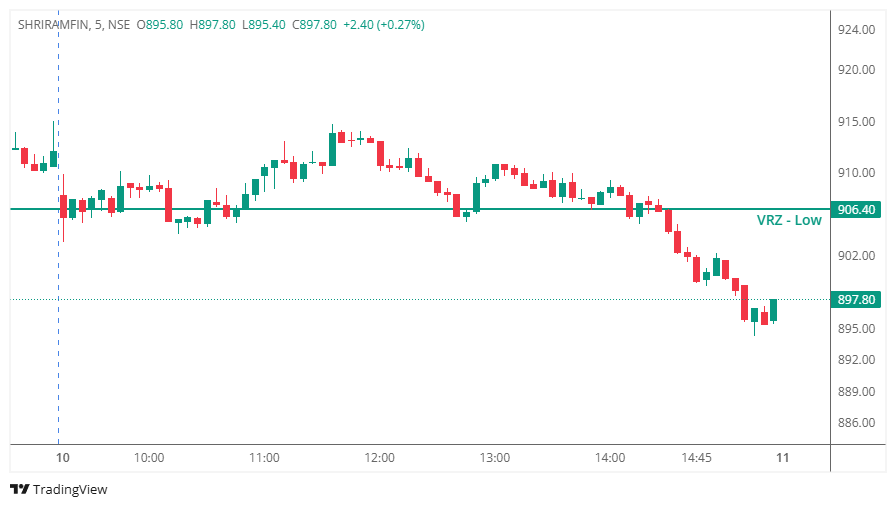
Task: Click the 886.00 price scale label
Action: point(856,423)
